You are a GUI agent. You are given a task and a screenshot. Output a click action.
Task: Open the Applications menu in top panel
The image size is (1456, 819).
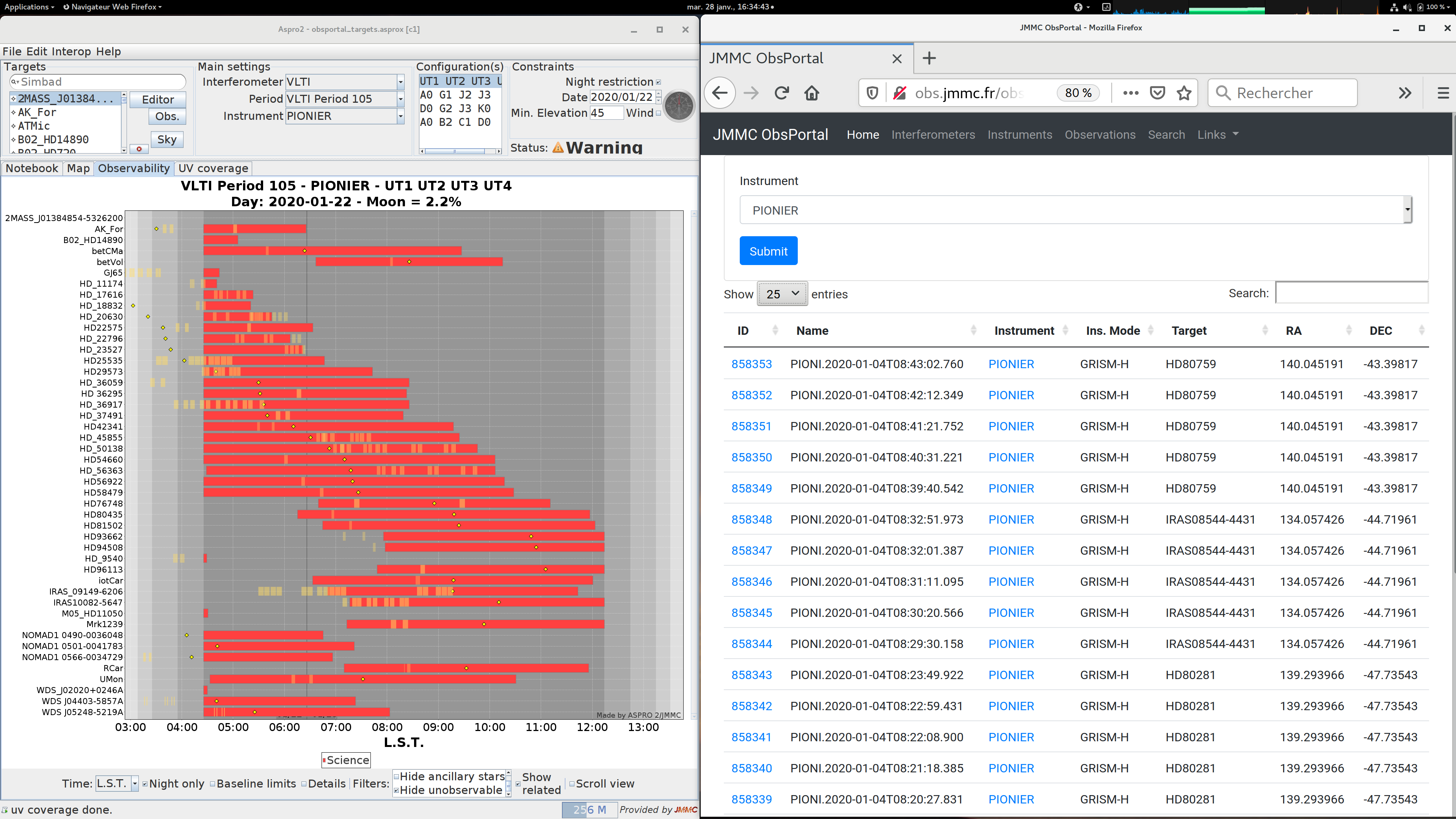29,7
